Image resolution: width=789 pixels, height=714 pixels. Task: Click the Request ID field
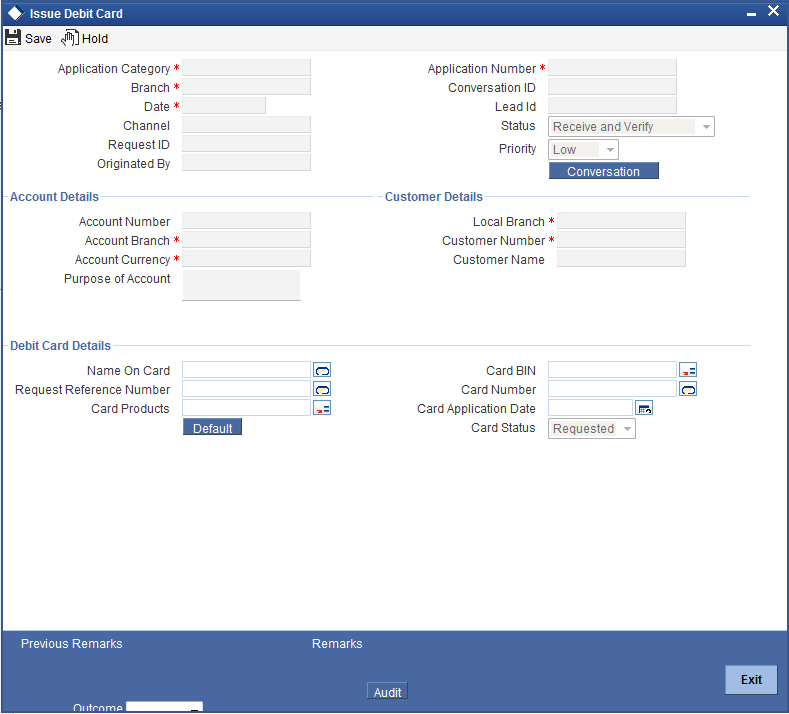point(247,144)
